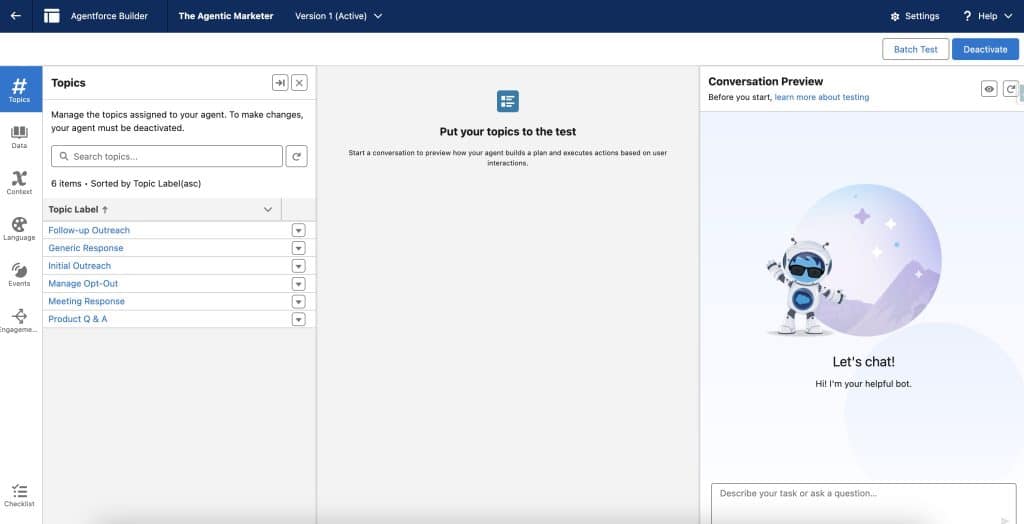Open actions menu for Generic Response
This screenshot has height=524, width=1024.
[298, 248]
